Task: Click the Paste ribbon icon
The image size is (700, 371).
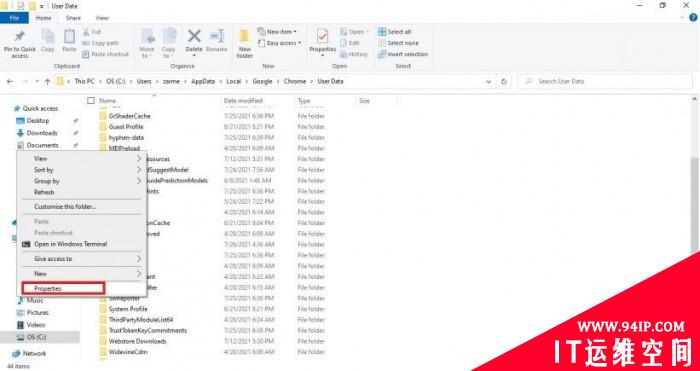Action: tap(69, 41)
